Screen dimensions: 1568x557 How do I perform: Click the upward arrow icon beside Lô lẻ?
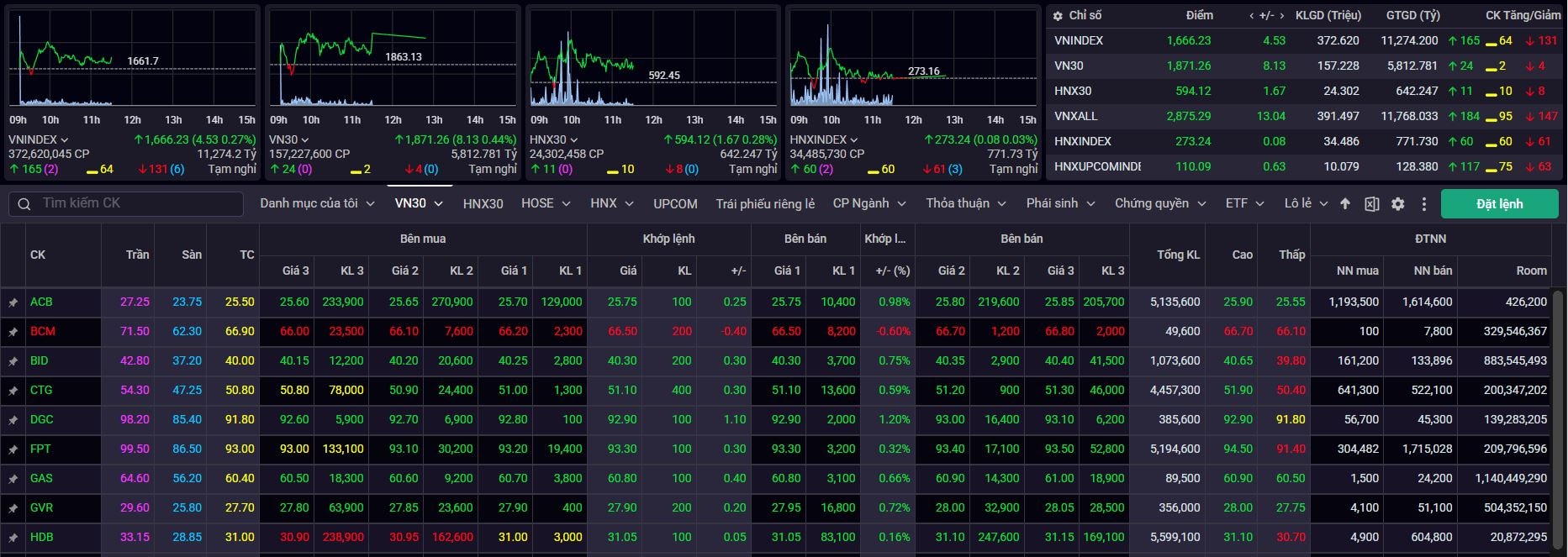tap(1345, 204)
